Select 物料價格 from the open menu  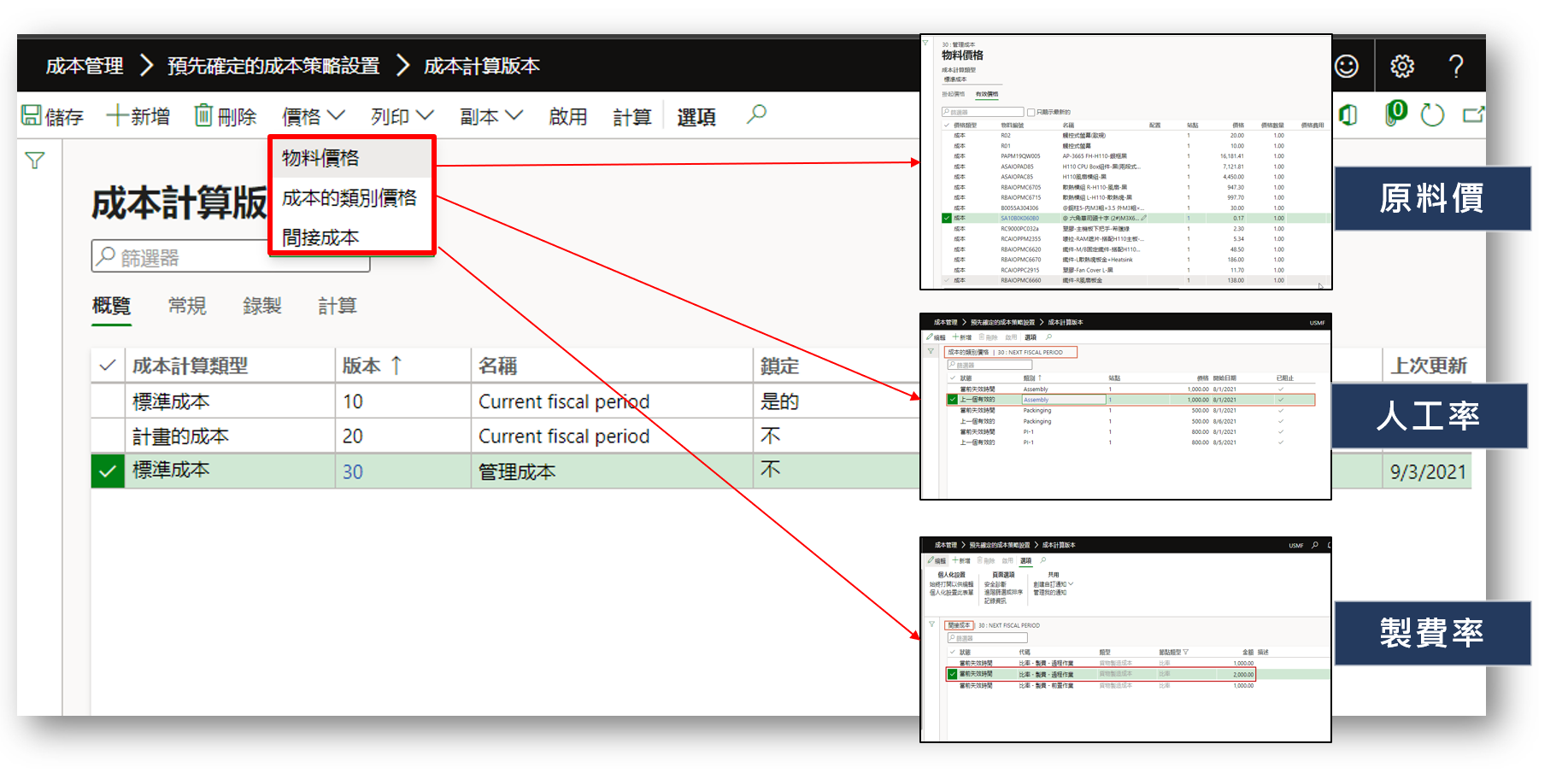tap(320, 157)
